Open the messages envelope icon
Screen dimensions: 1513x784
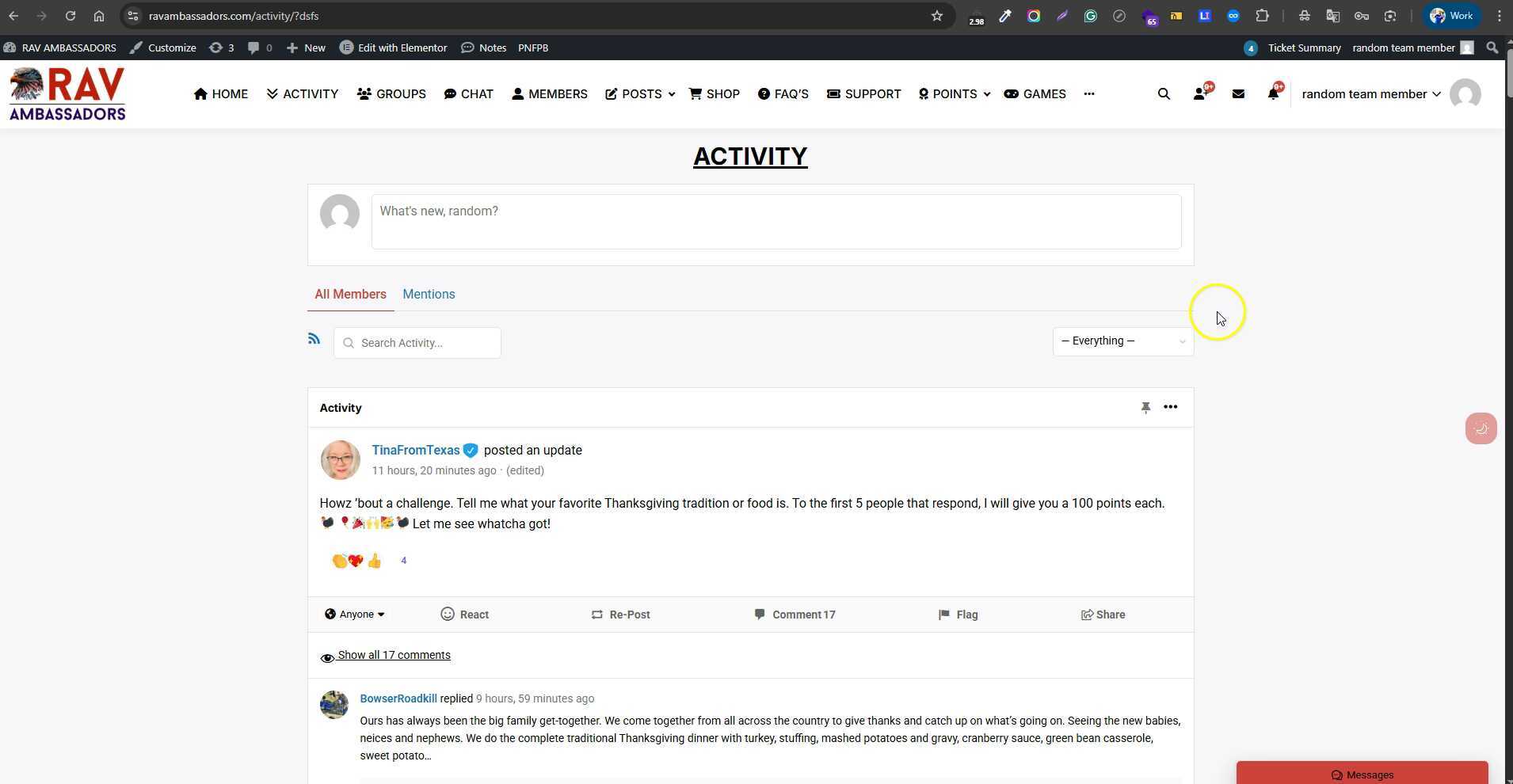1238,93
